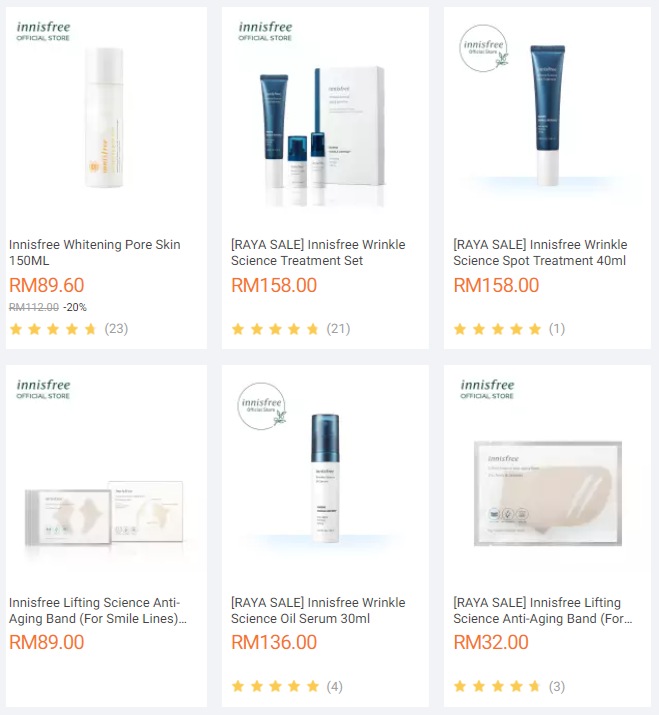Open the Wrinkle Science Spot Treatment 40ml title

[x=540, y=253]
